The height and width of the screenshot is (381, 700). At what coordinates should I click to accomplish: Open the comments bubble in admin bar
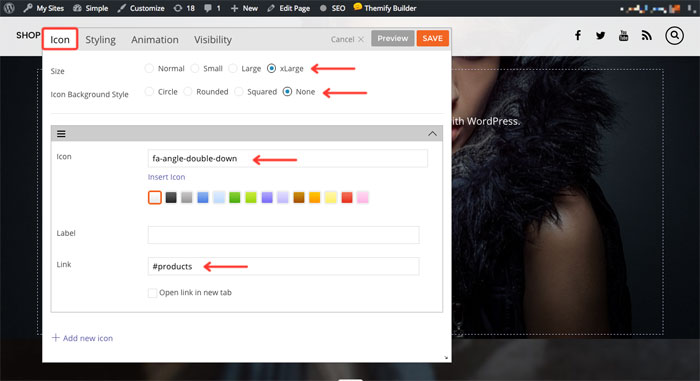coord(212,8)
